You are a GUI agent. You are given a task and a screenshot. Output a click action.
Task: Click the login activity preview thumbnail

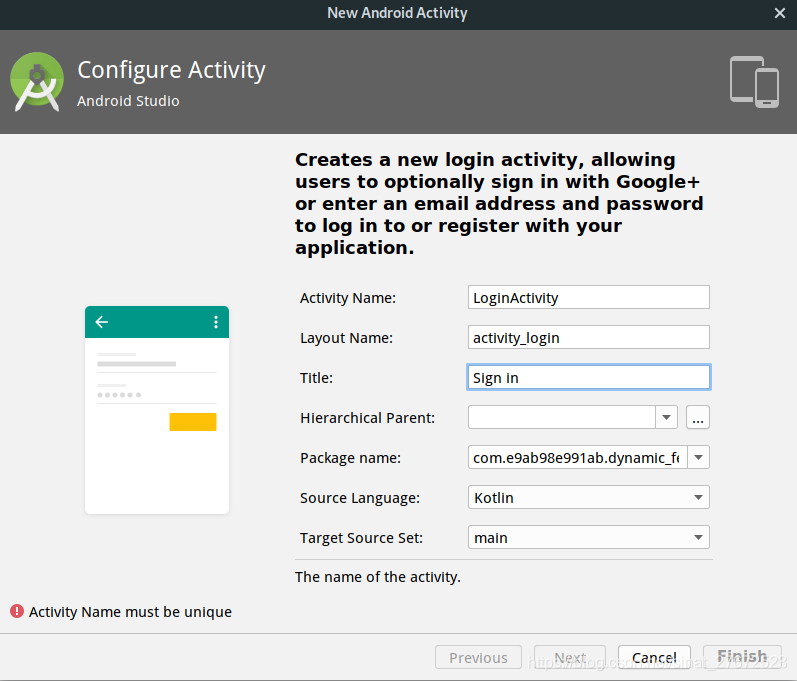[x=157, y=410]
